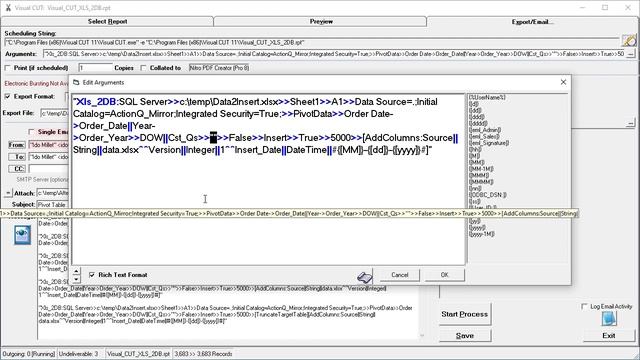Click the Subject field with Pivot Table

click(x=53, y=204)
